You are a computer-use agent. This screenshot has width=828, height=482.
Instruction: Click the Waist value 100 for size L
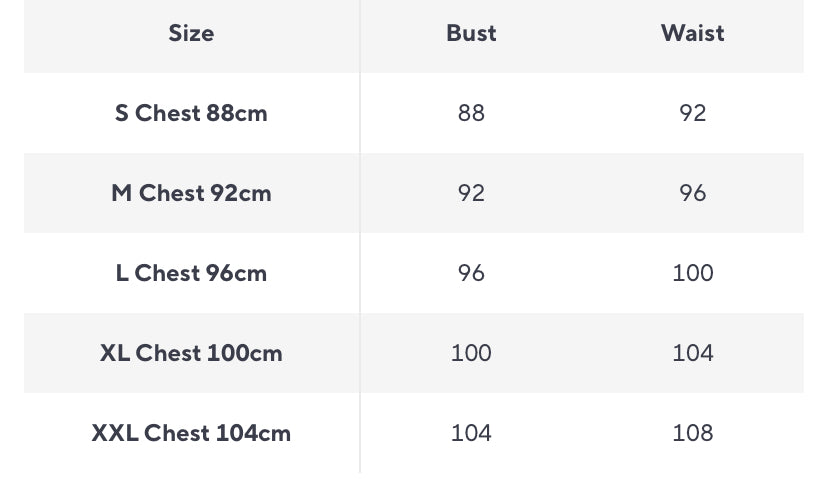point(692,273)
